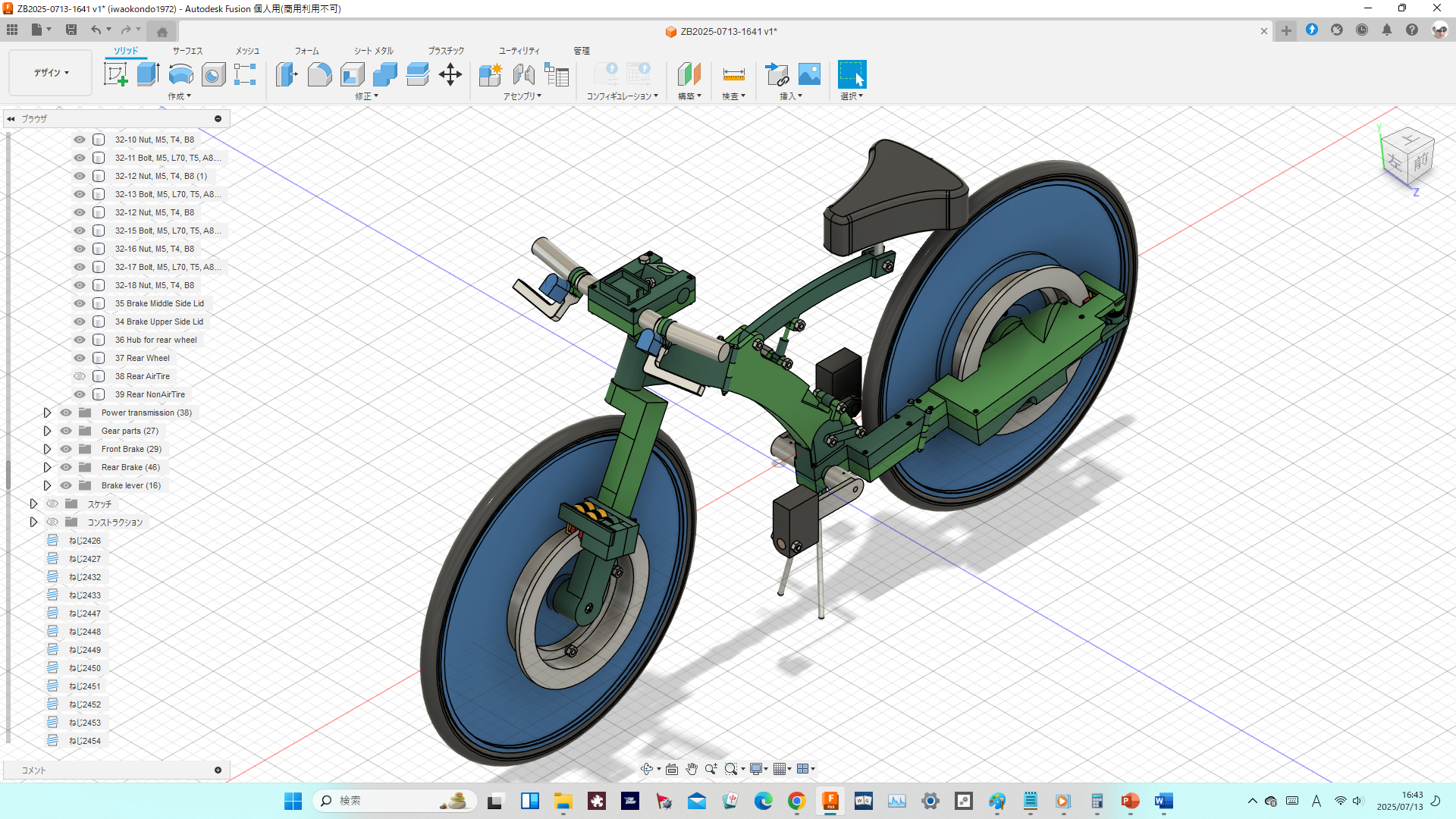
Task: Hide the Gear parts folder
Action: pos(66,431)
